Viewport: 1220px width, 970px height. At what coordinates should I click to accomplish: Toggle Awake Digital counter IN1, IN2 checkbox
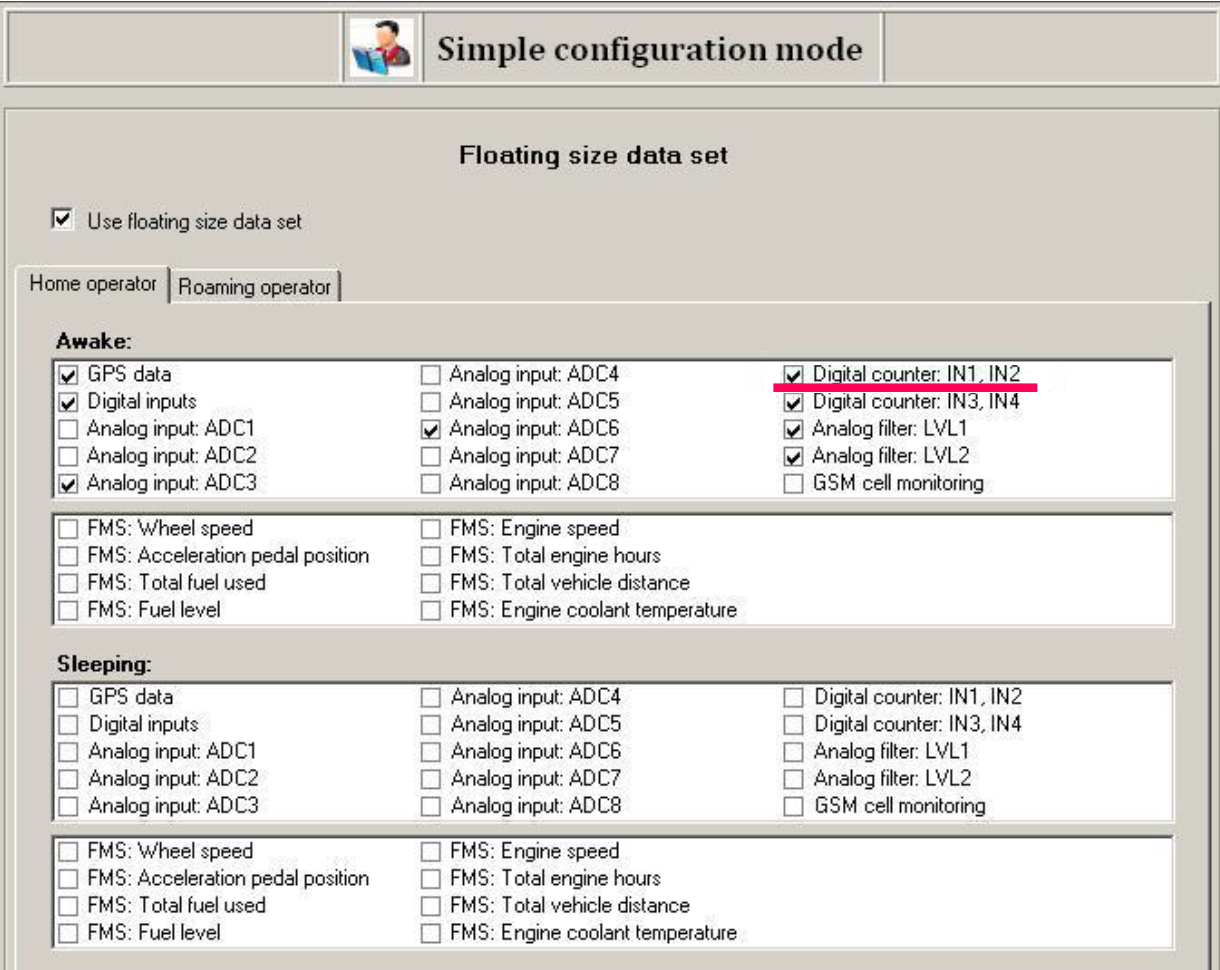(x=793, y=376)
